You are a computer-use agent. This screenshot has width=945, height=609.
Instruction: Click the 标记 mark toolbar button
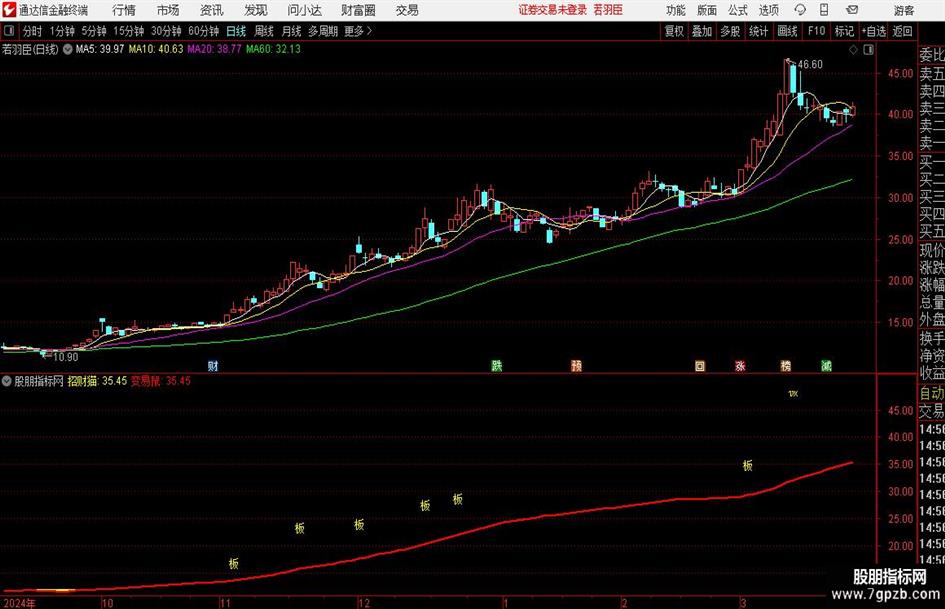coord(844,31)
